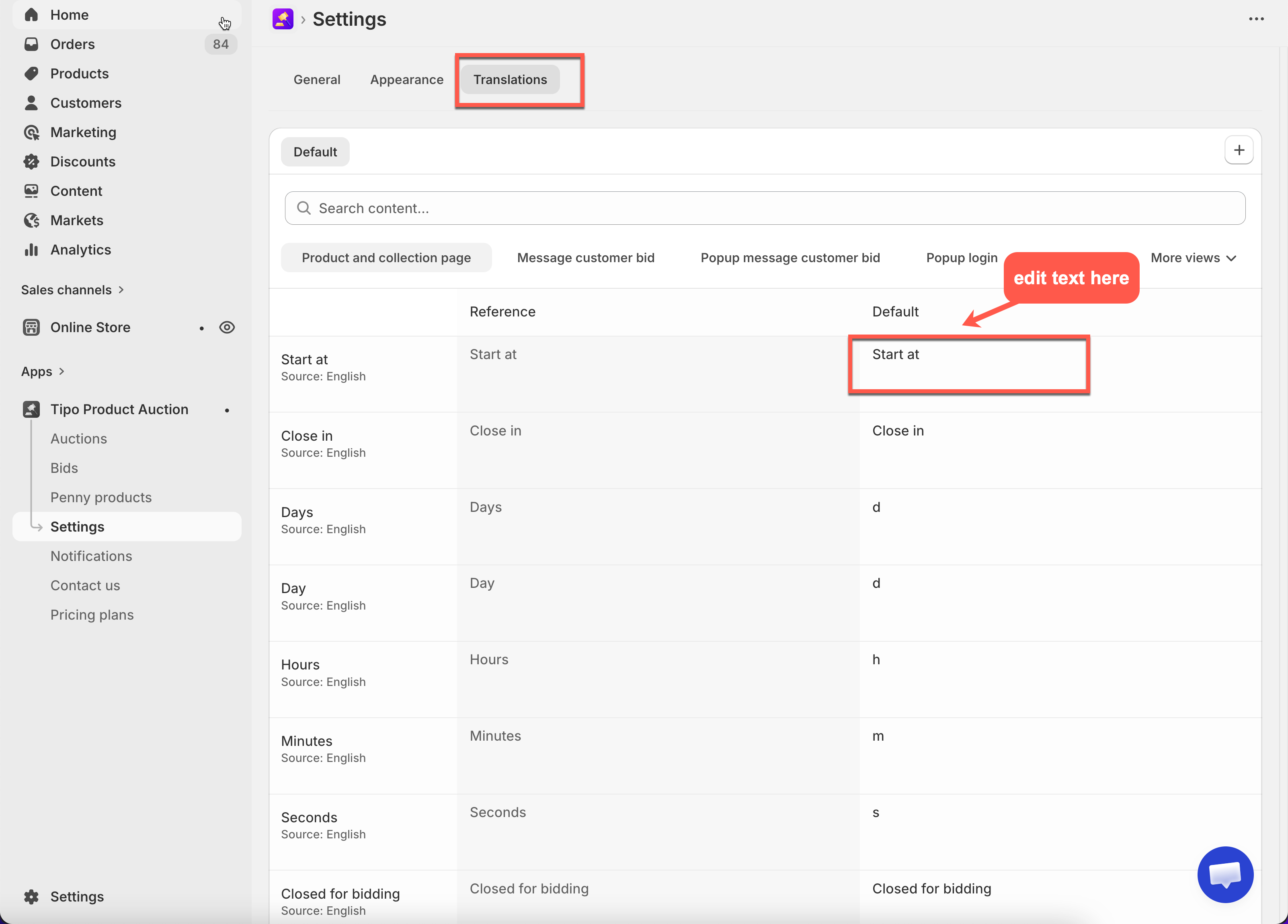Screen dimensions: 1288x924
Task: Click the Default language button
Action: (315, 152)
